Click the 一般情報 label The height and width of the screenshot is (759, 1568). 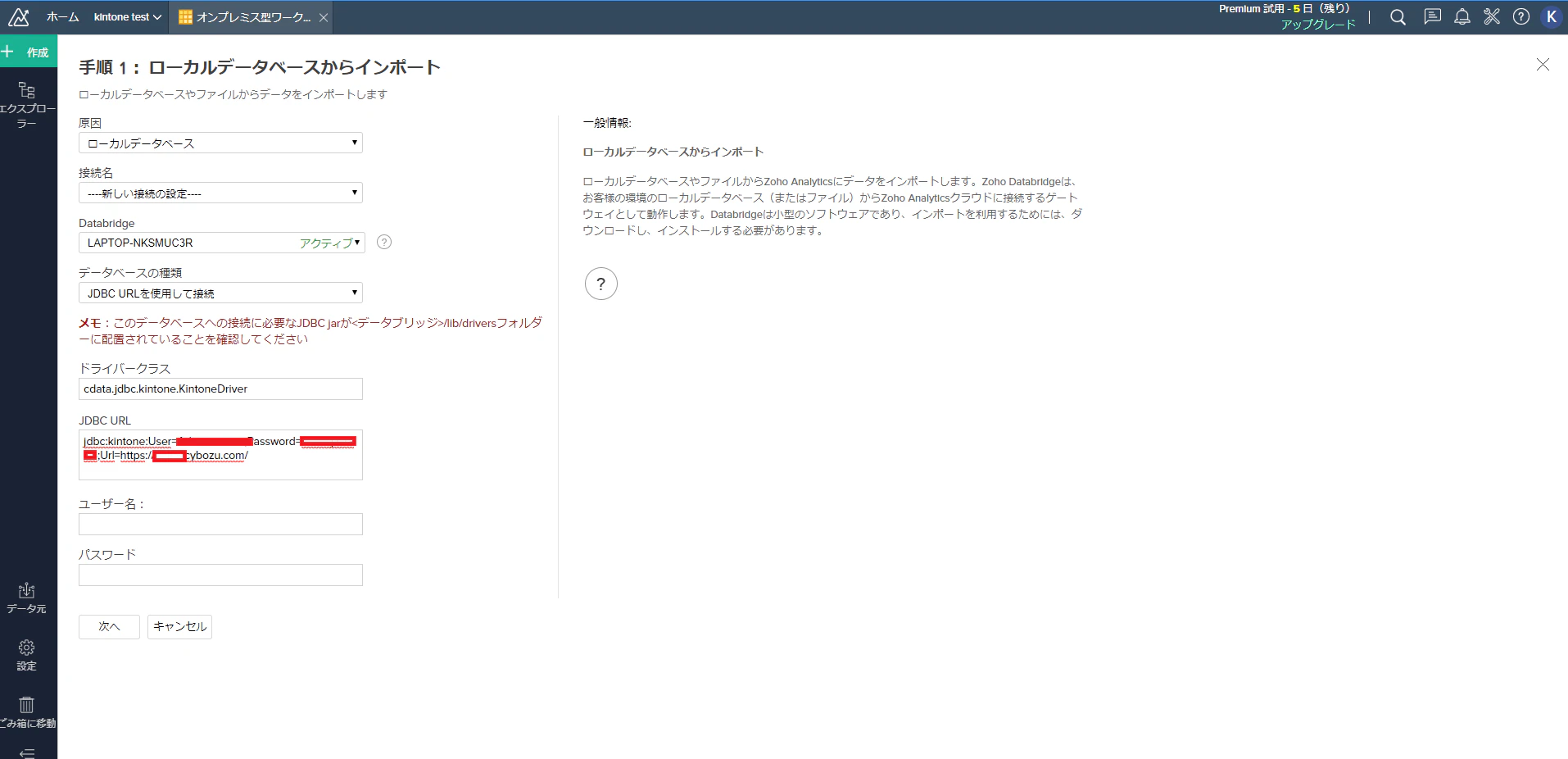pyautogui.click(x=607, y=123)
